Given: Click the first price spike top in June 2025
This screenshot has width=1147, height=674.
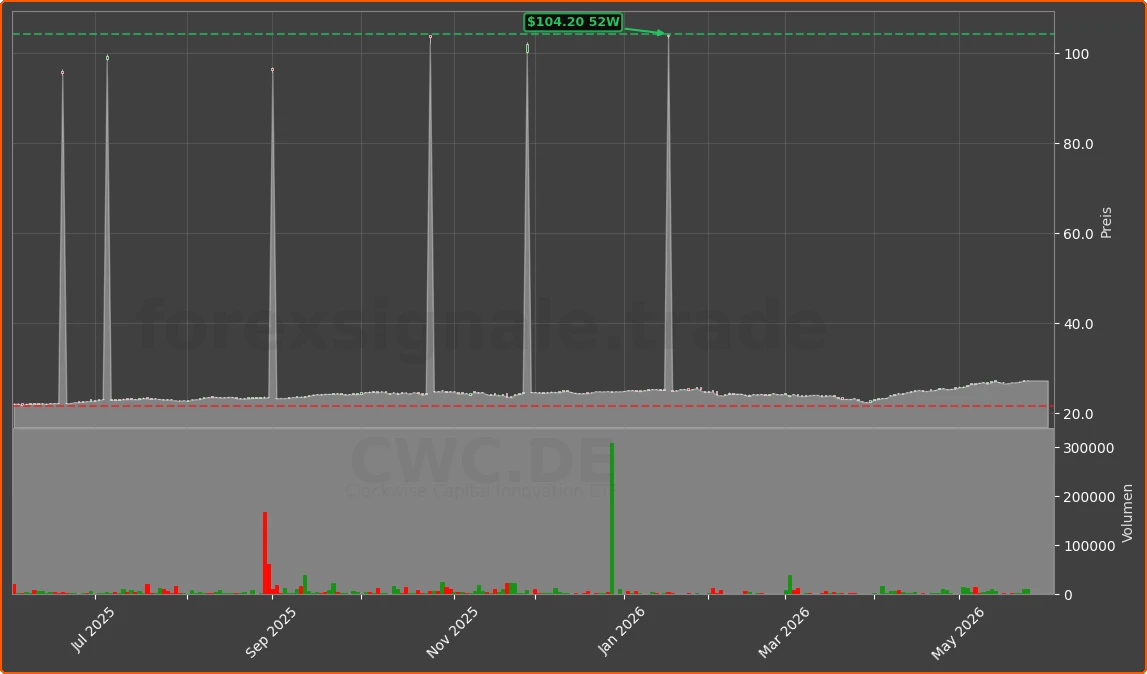Looking at the screenshot, I should [62, 72].
